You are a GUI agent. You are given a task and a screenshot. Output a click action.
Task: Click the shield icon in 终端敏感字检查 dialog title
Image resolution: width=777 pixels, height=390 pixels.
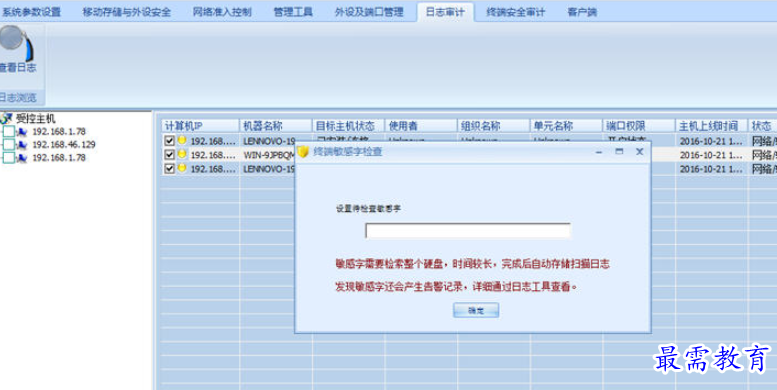[x=303, y=152]
